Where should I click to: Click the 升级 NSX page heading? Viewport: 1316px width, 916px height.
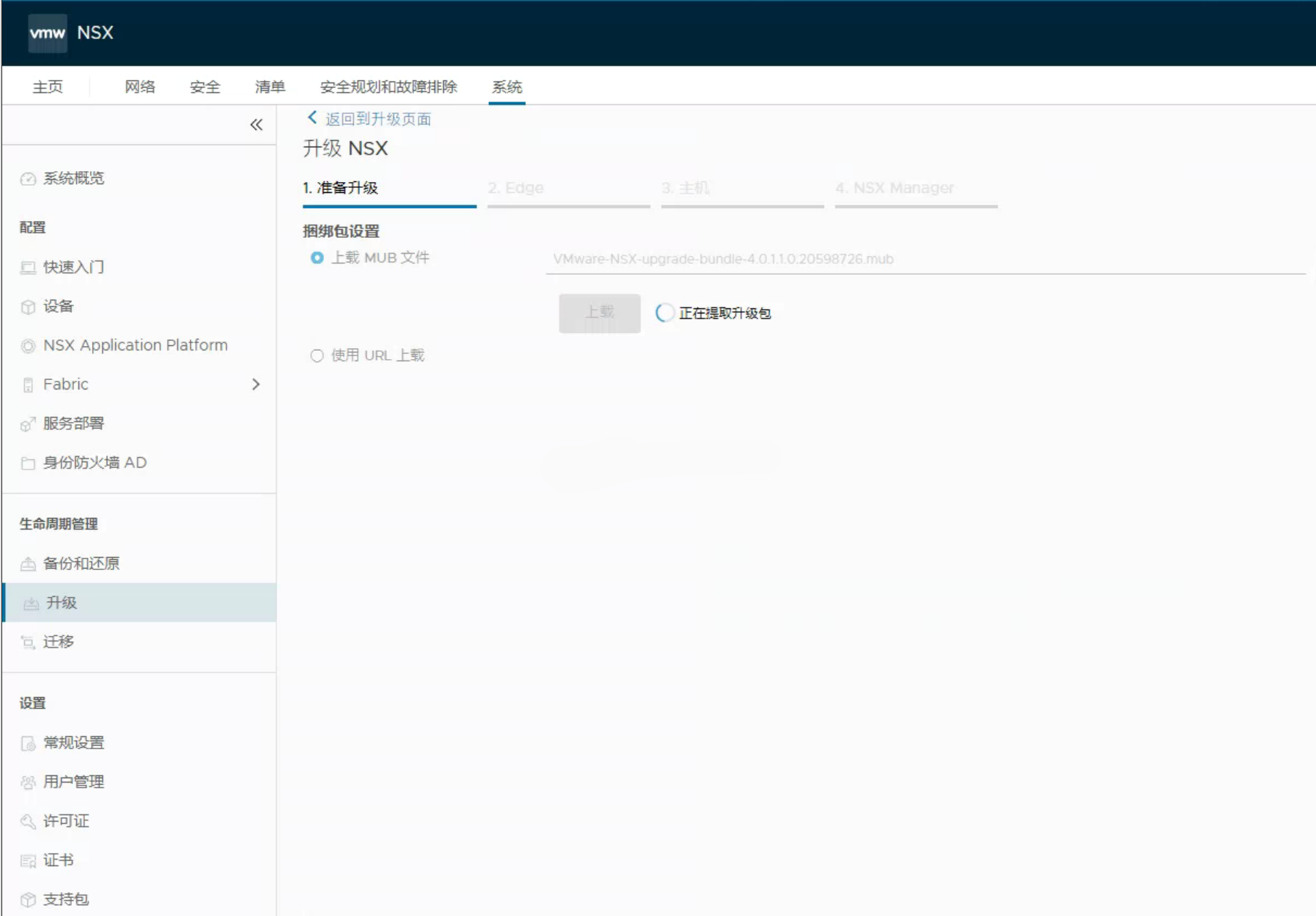coord(345,149)
